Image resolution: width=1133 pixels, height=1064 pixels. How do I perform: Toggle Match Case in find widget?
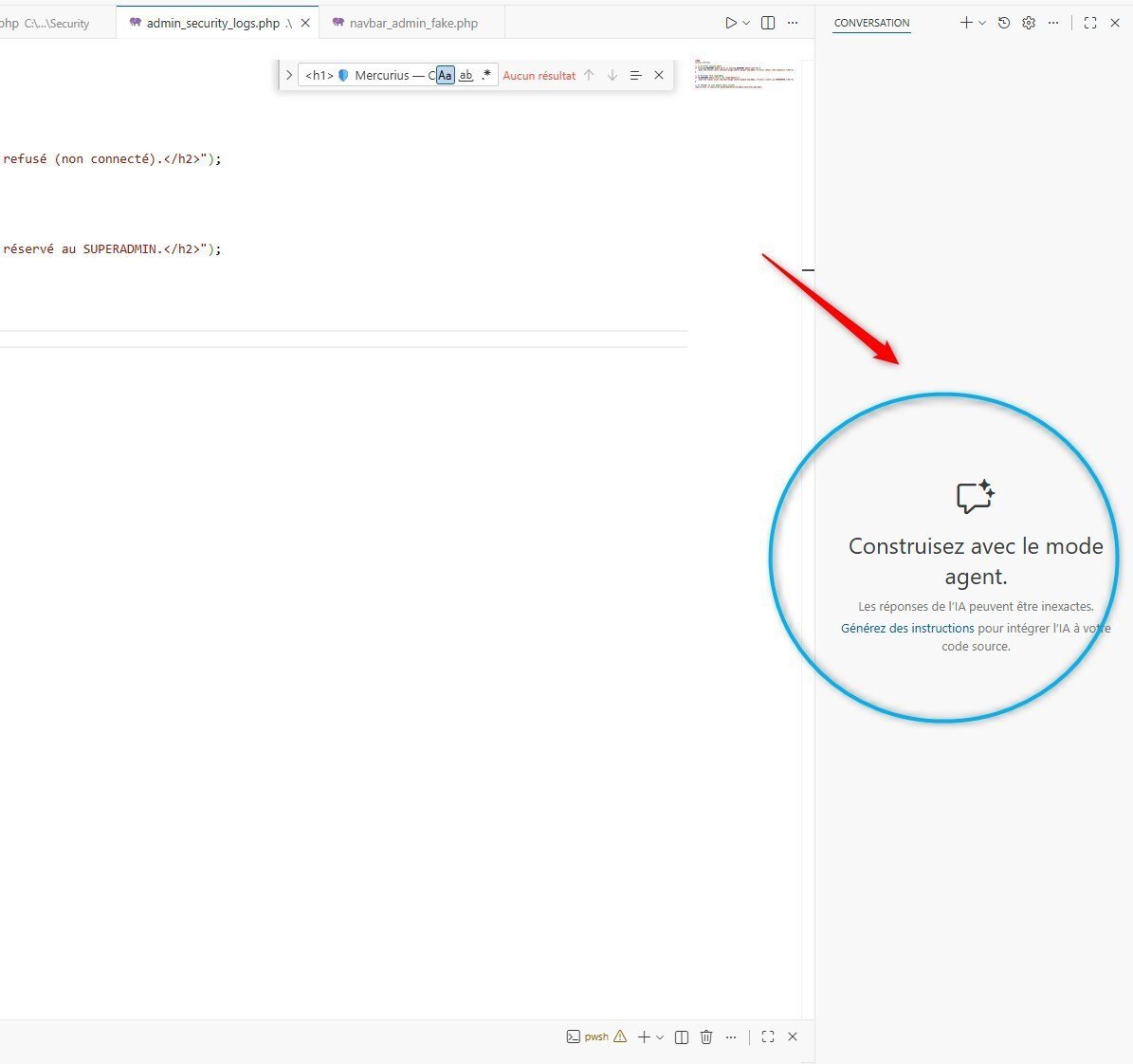click(445, 75)
